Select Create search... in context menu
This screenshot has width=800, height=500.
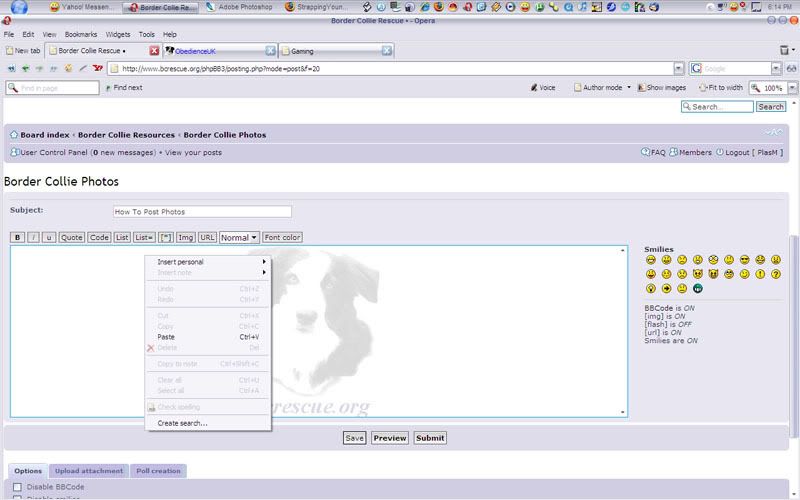point(208,423)
